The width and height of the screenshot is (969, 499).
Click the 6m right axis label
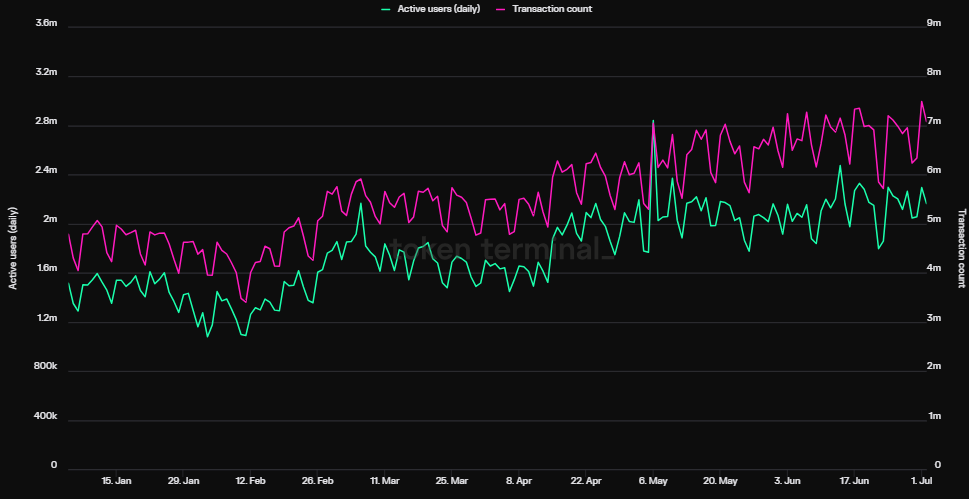click(934, 170)
